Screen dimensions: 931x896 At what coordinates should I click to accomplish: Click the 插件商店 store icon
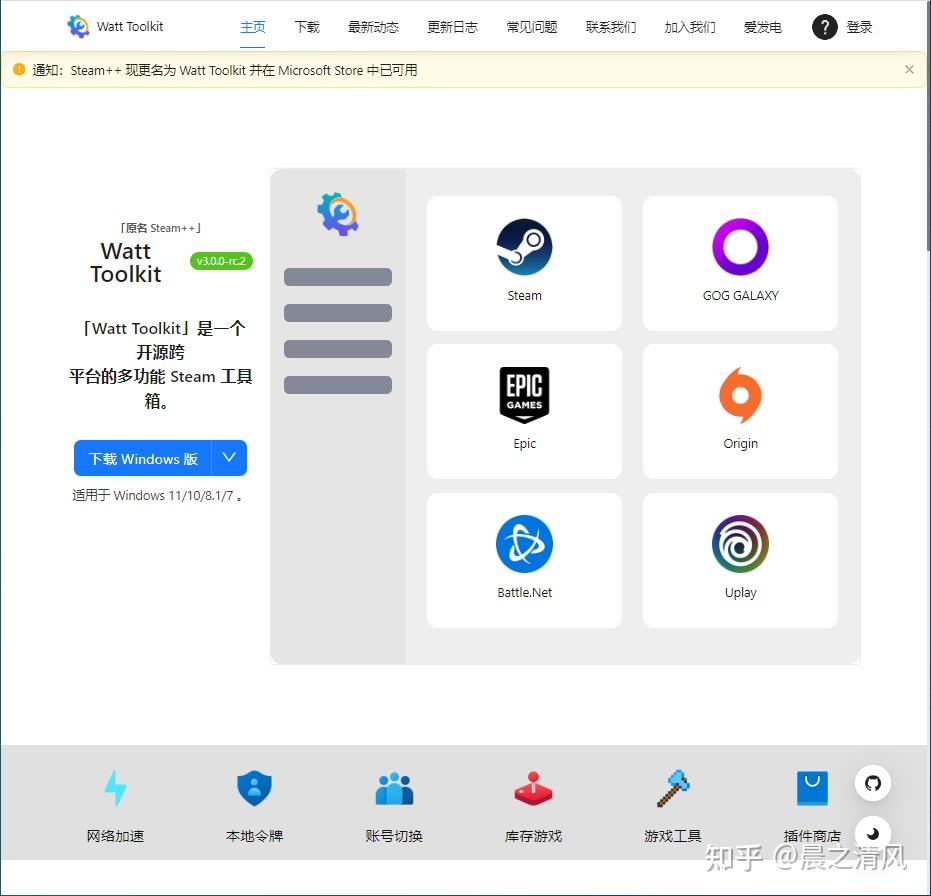(x=812, y=789)
